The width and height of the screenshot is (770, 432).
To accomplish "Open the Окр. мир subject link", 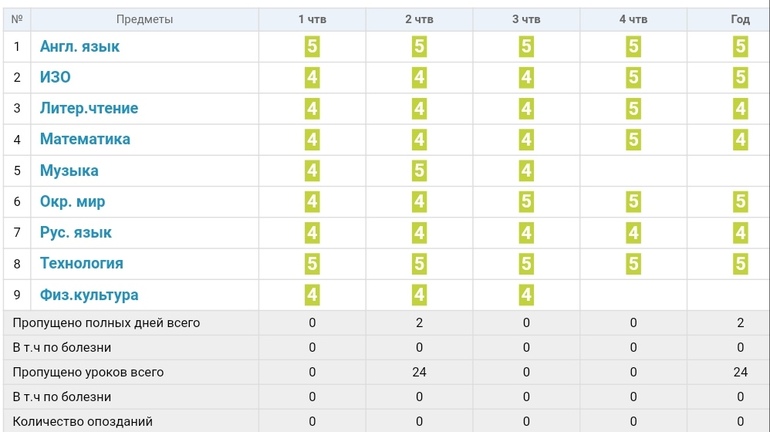I will (x=72, y=201).
